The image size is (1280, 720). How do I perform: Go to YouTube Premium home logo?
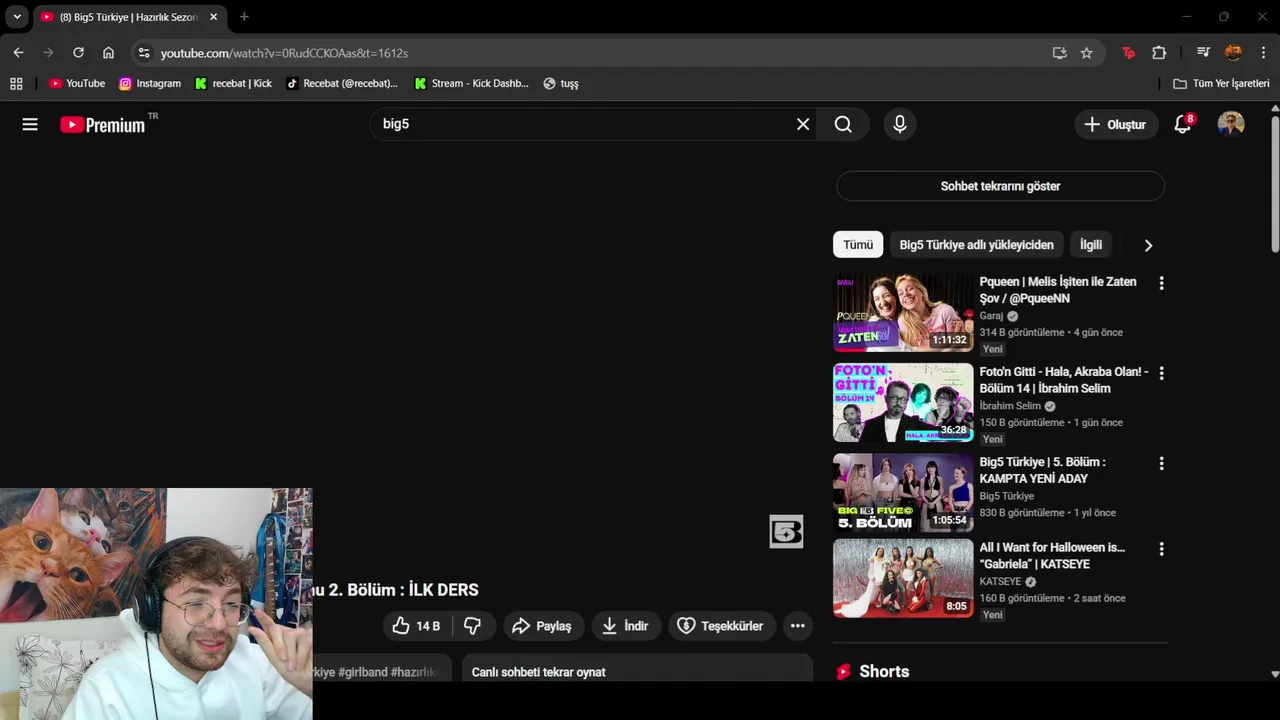pyautogui.click(x=103, y=124)
